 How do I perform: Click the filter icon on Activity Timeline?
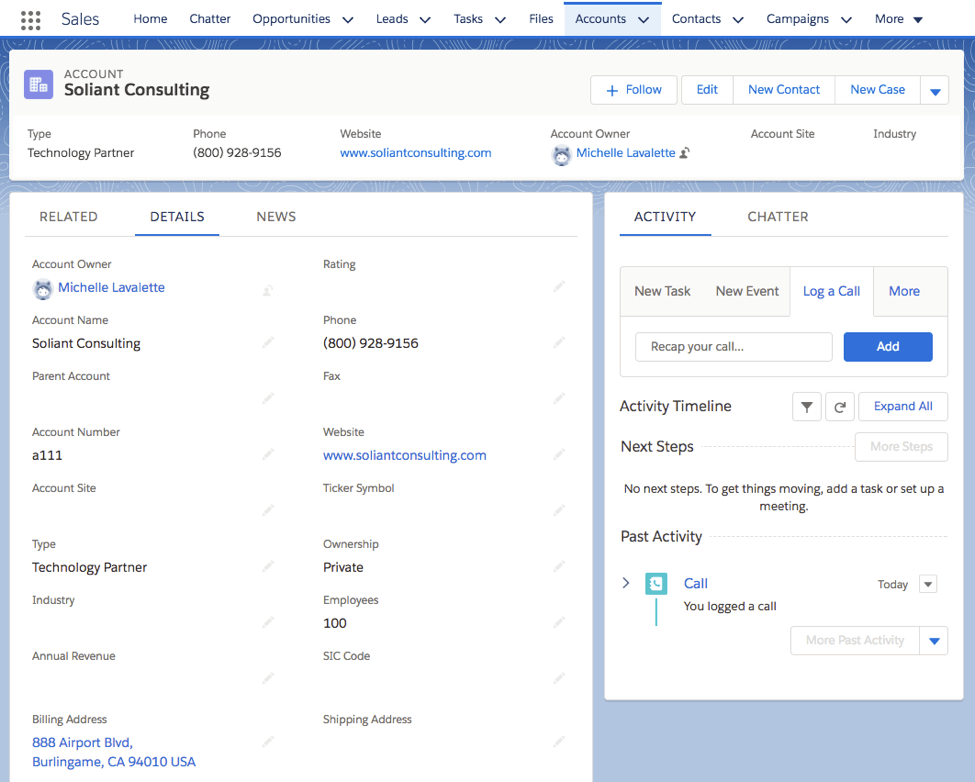click(807, 406)
